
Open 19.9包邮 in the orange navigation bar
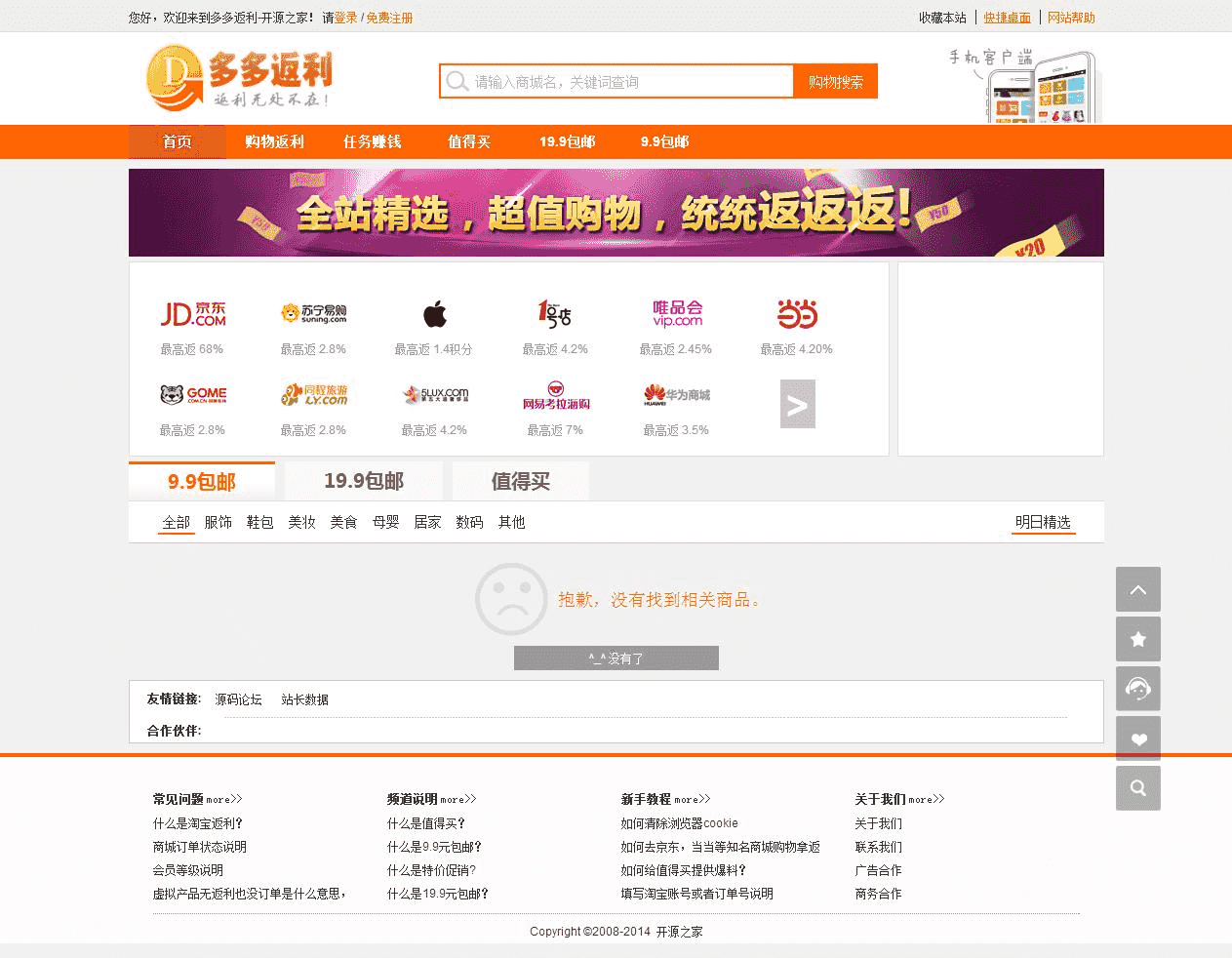point(567,141)
